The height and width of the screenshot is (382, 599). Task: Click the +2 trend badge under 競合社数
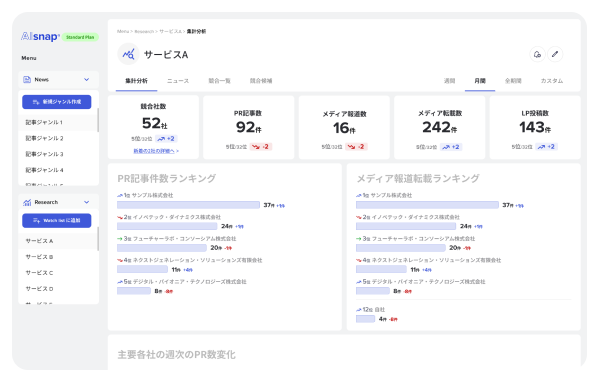tap(166, 139)
